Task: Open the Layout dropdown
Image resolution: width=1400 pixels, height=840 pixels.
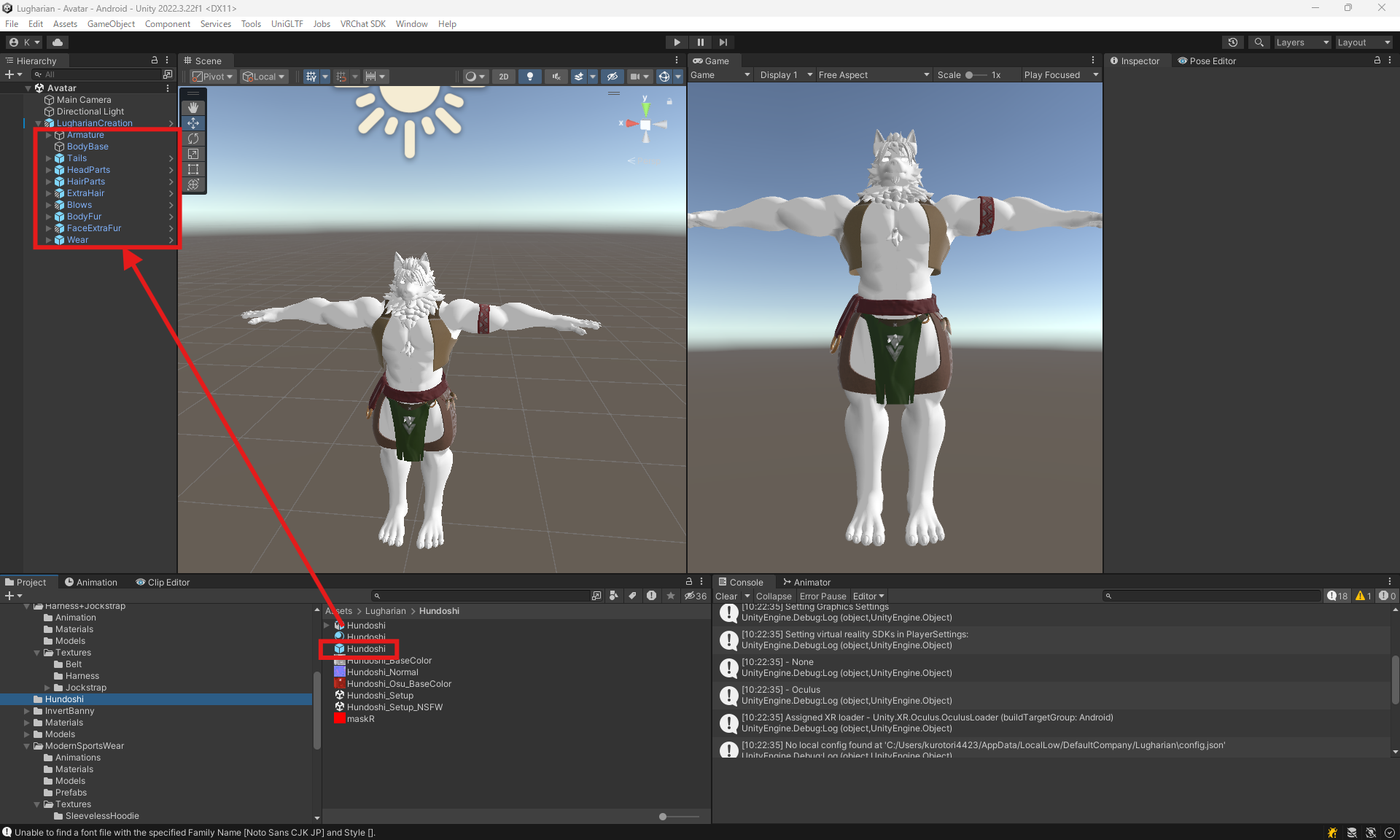Action: (1364, 42)
